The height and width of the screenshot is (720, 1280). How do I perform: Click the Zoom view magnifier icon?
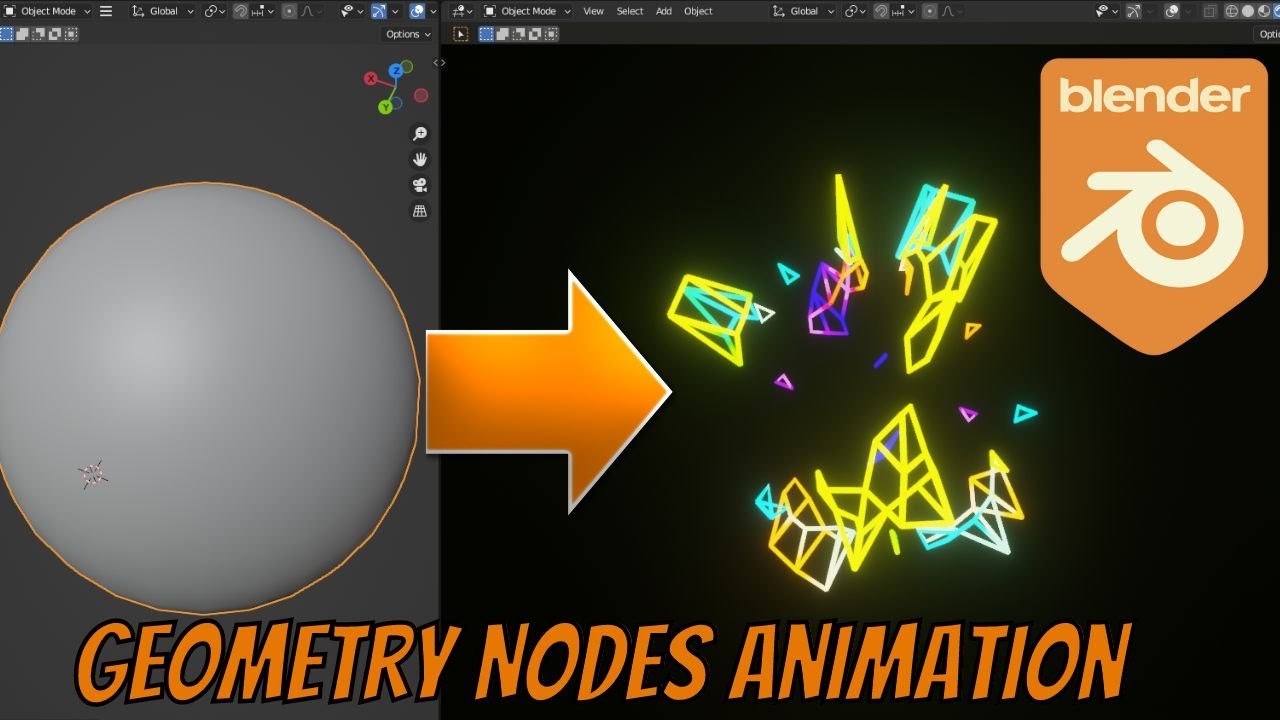coord(420,134)
